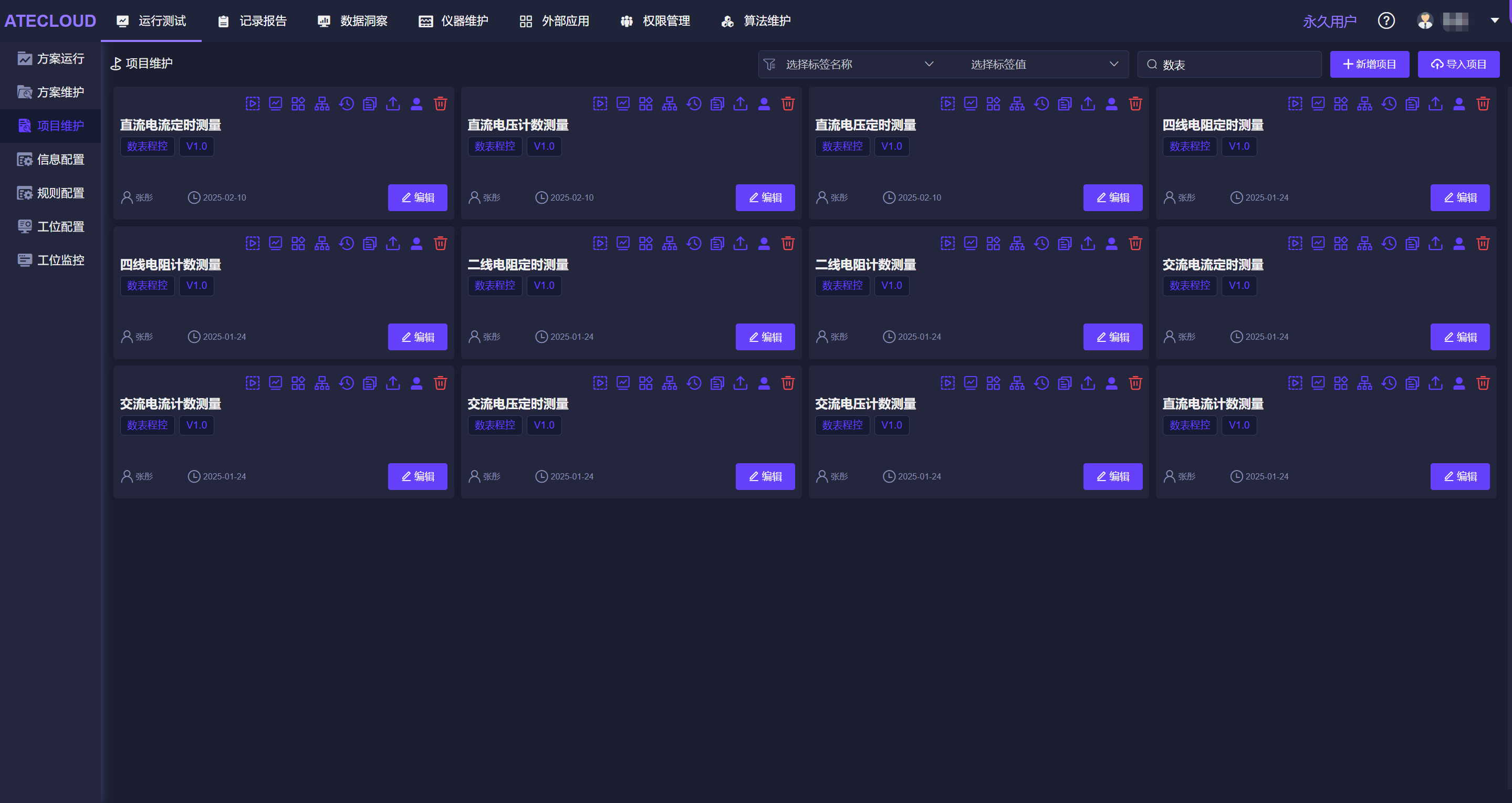
Task: Click 编辑 on 交流电流定时测量 card
Action: pyautogui.click(x=1460, y=337)
